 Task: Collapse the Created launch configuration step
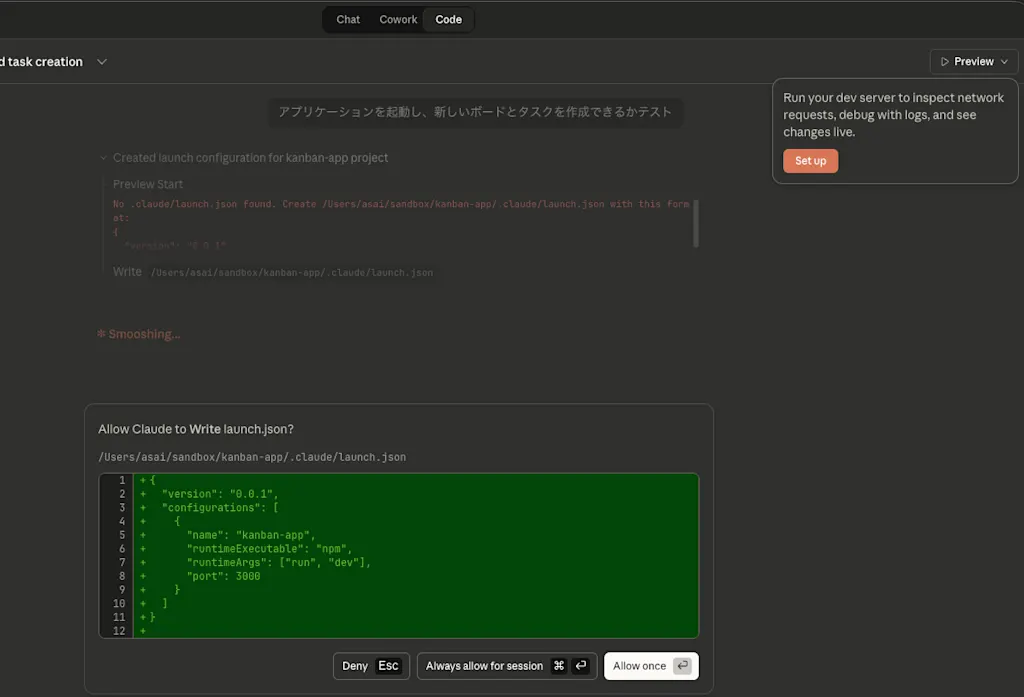pyautogui.click(x=103, y=158)
